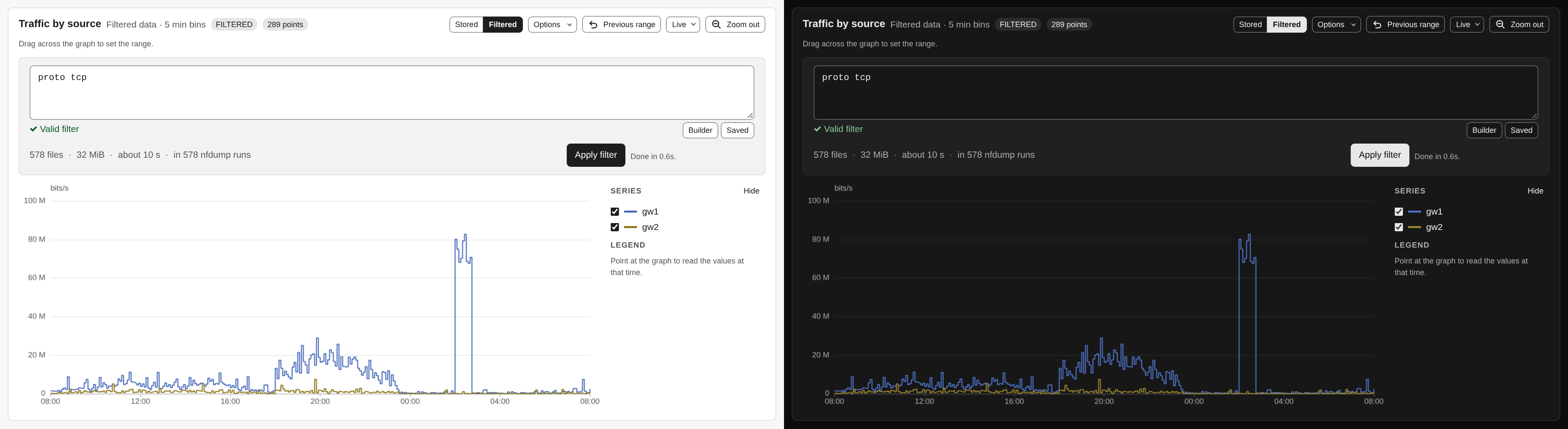Open Saved filters in dark panel
This screenshot has width=1568, height=429.
point(1521,130)
